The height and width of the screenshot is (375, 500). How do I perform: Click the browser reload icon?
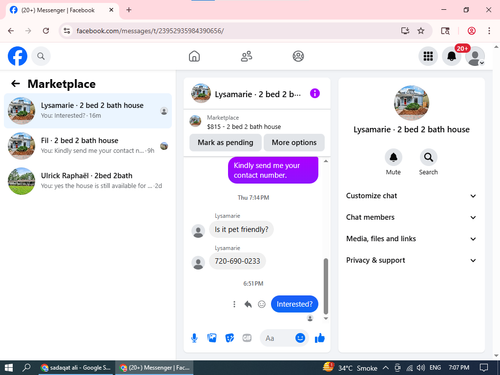click(x=46, y=31)
